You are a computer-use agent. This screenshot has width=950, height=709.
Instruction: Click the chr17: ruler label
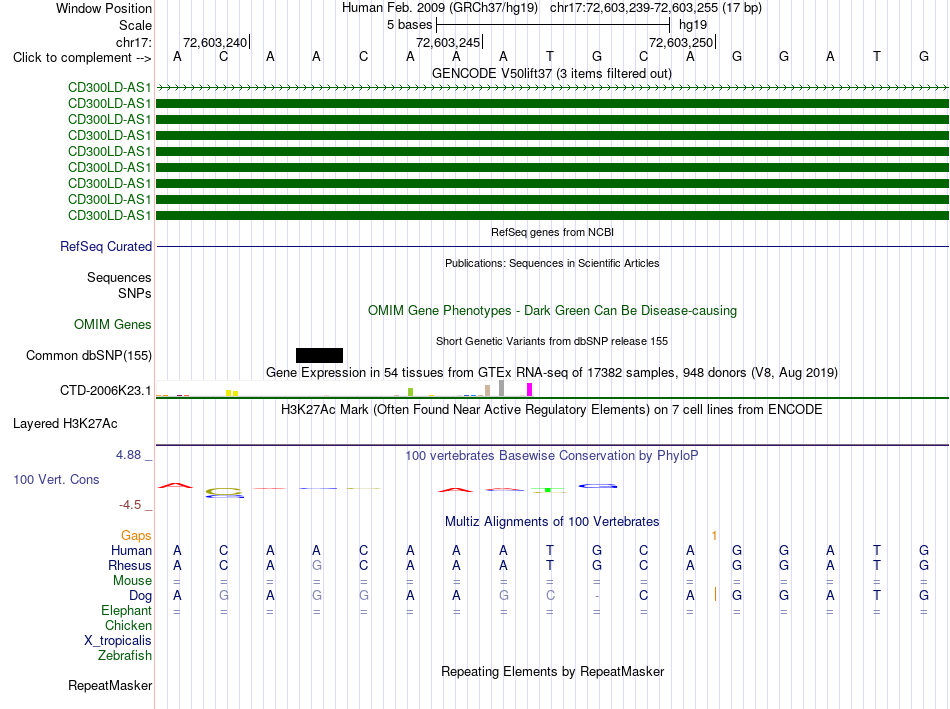tap(133, 42)
